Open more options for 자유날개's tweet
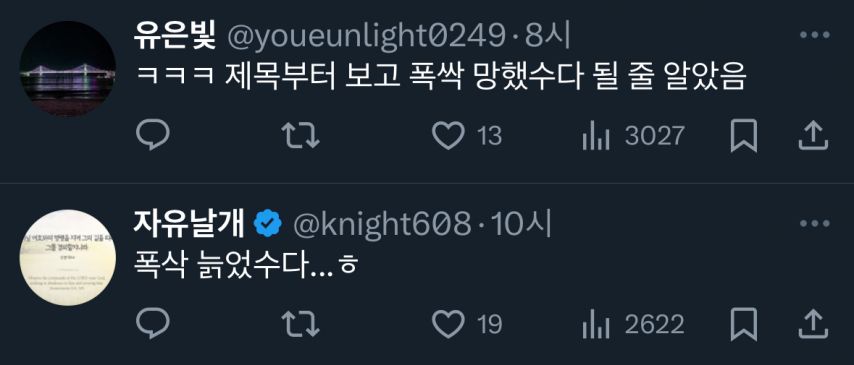This screenshot has width=854, height=365. (814, 223)
